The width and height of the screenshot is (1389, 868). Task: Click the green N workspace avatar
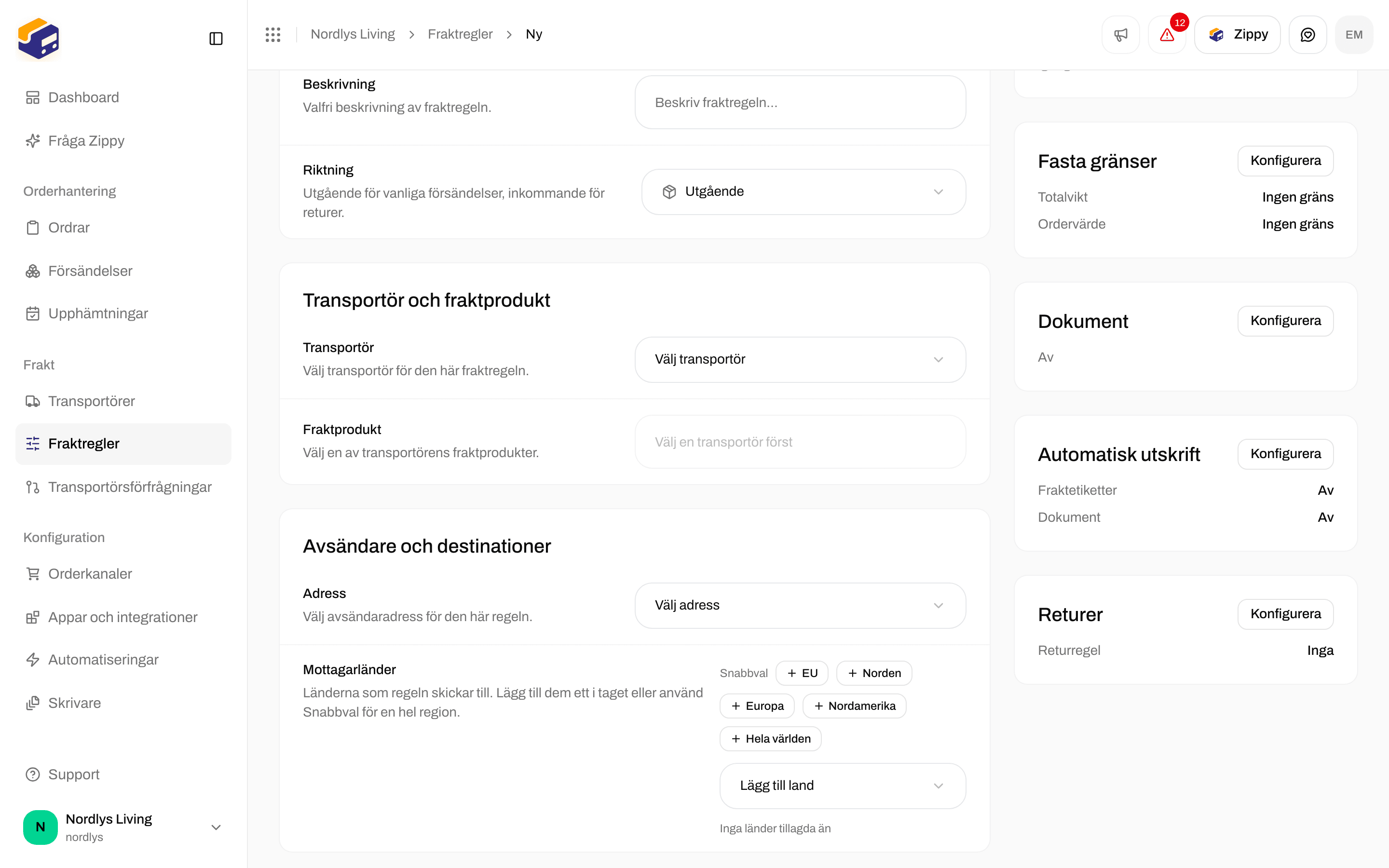[40, 827]
